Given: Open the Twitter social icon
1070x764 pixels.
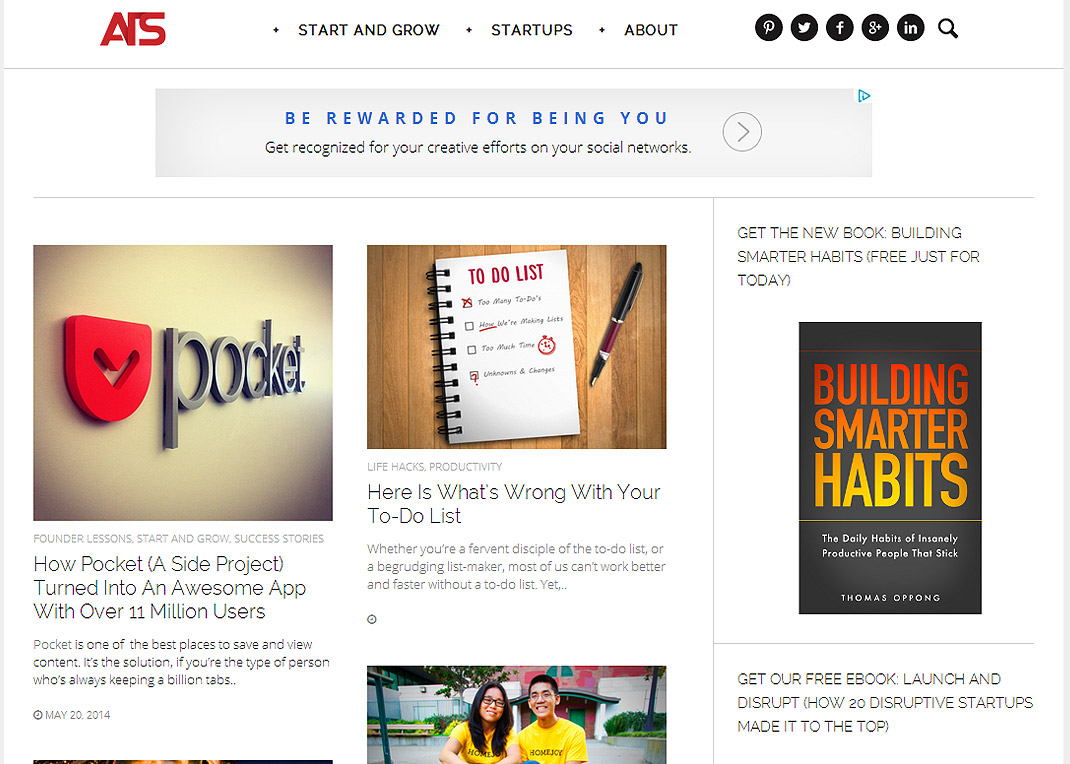Looking at the screenshot, I should coord(804,28).
